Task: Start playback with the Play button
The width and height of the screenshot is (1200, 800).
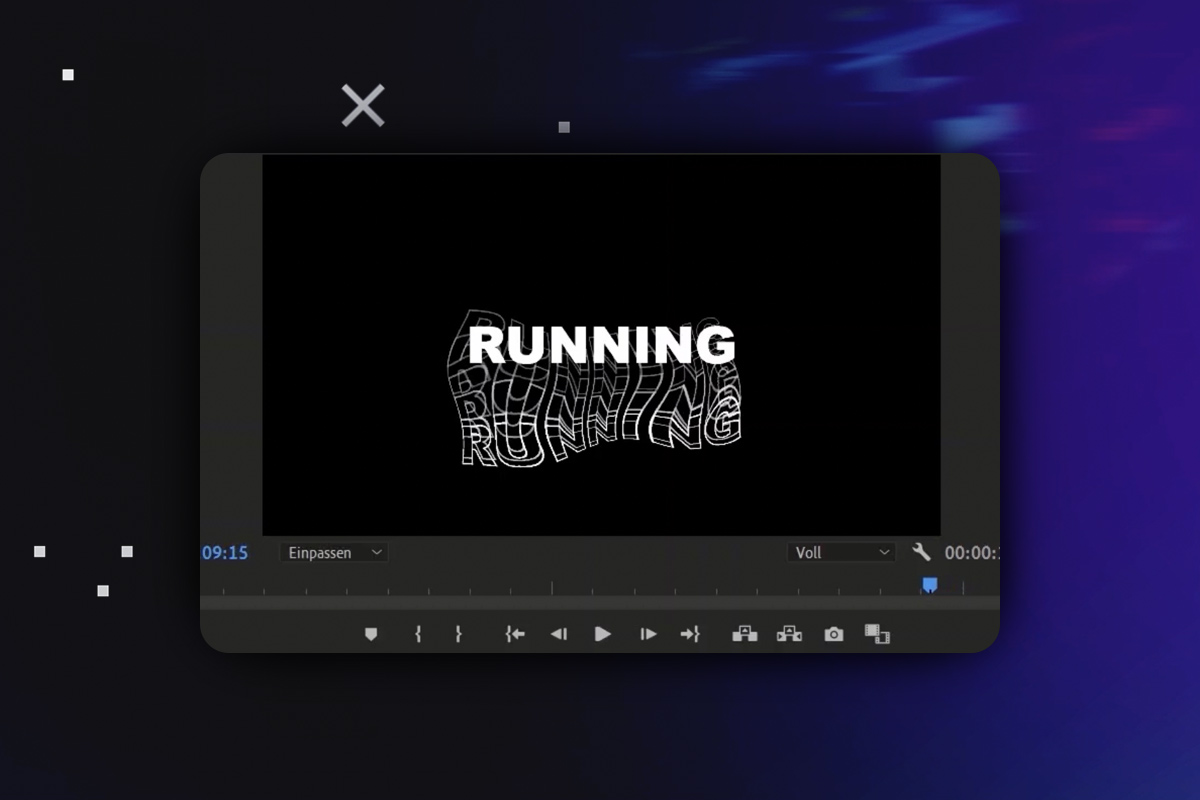Action: 603,634
